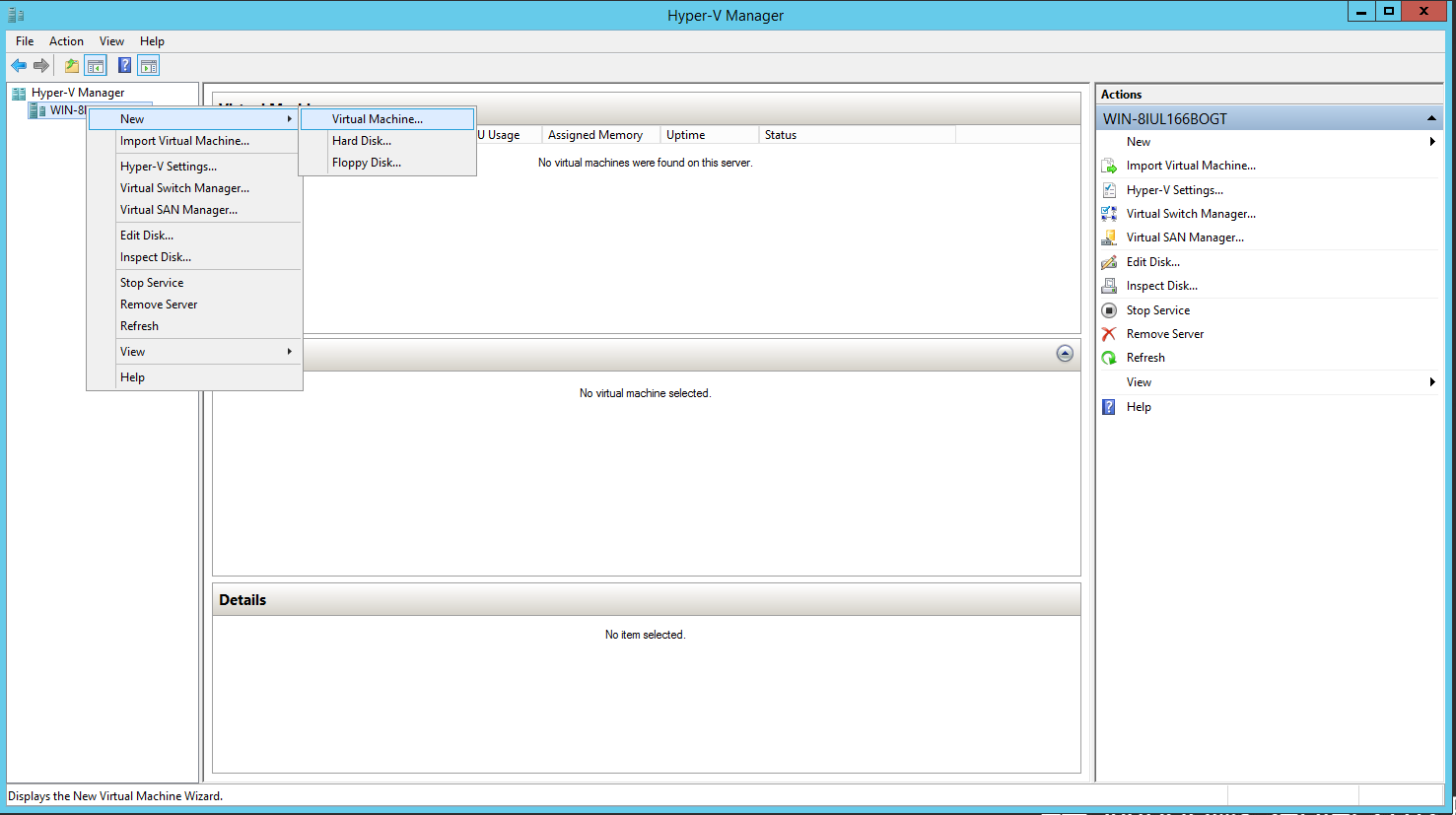Click the Edit Disk pencil icon
The height and width of the screenshot is (815, 1456).
(1109, 262)
